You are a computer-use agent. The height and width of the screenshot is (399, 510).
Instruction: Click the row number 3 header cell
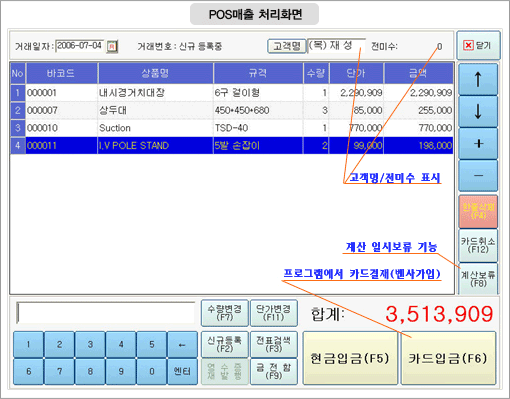click(18, 128)
